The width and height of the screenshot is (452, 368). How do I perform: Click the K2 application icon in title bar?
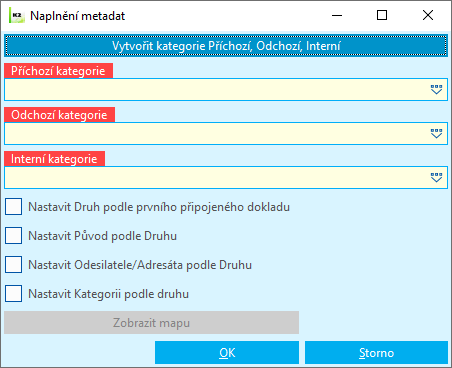click(17, 16)
